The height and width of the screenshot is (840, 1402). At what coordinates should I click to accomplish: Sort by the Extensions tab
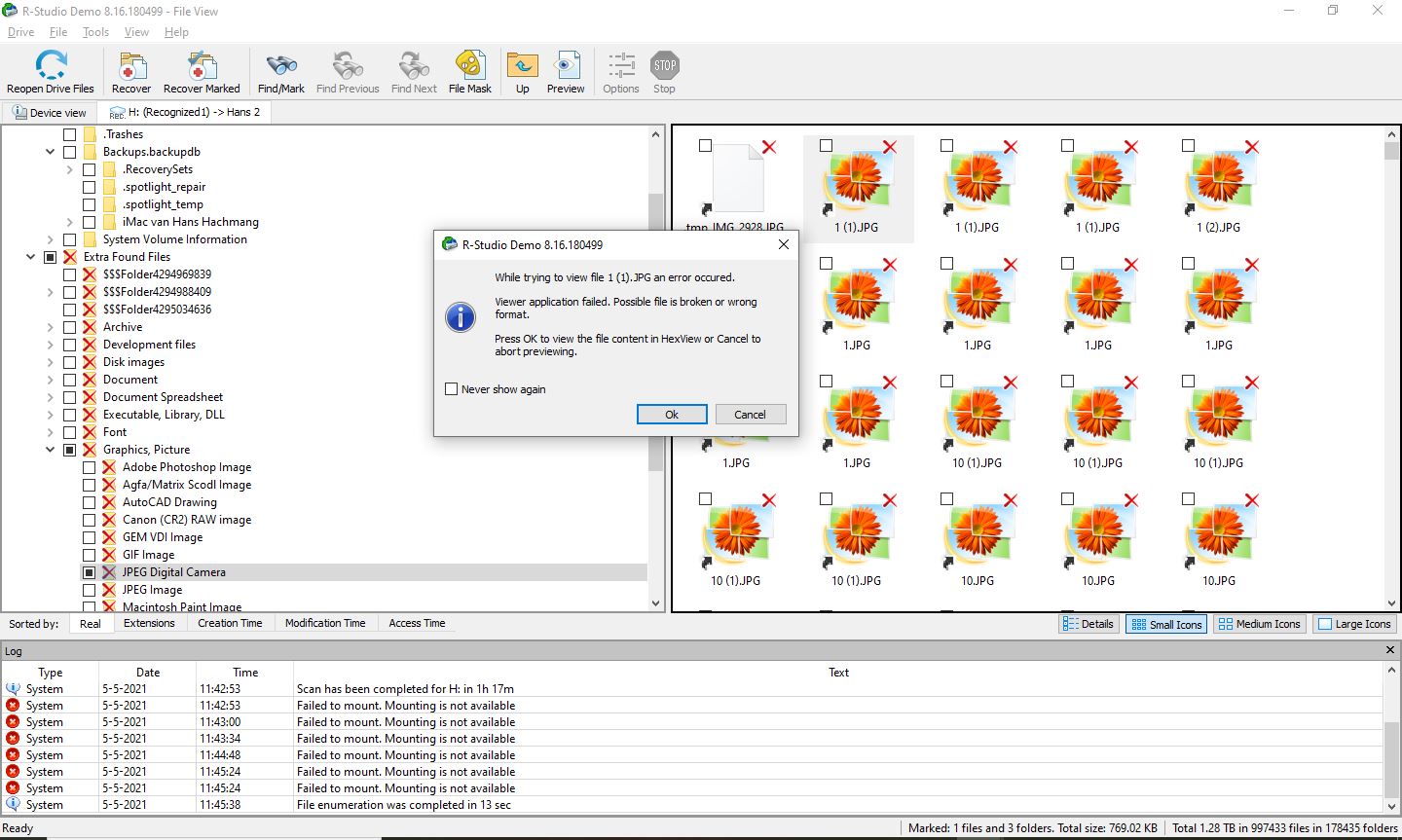149,623
